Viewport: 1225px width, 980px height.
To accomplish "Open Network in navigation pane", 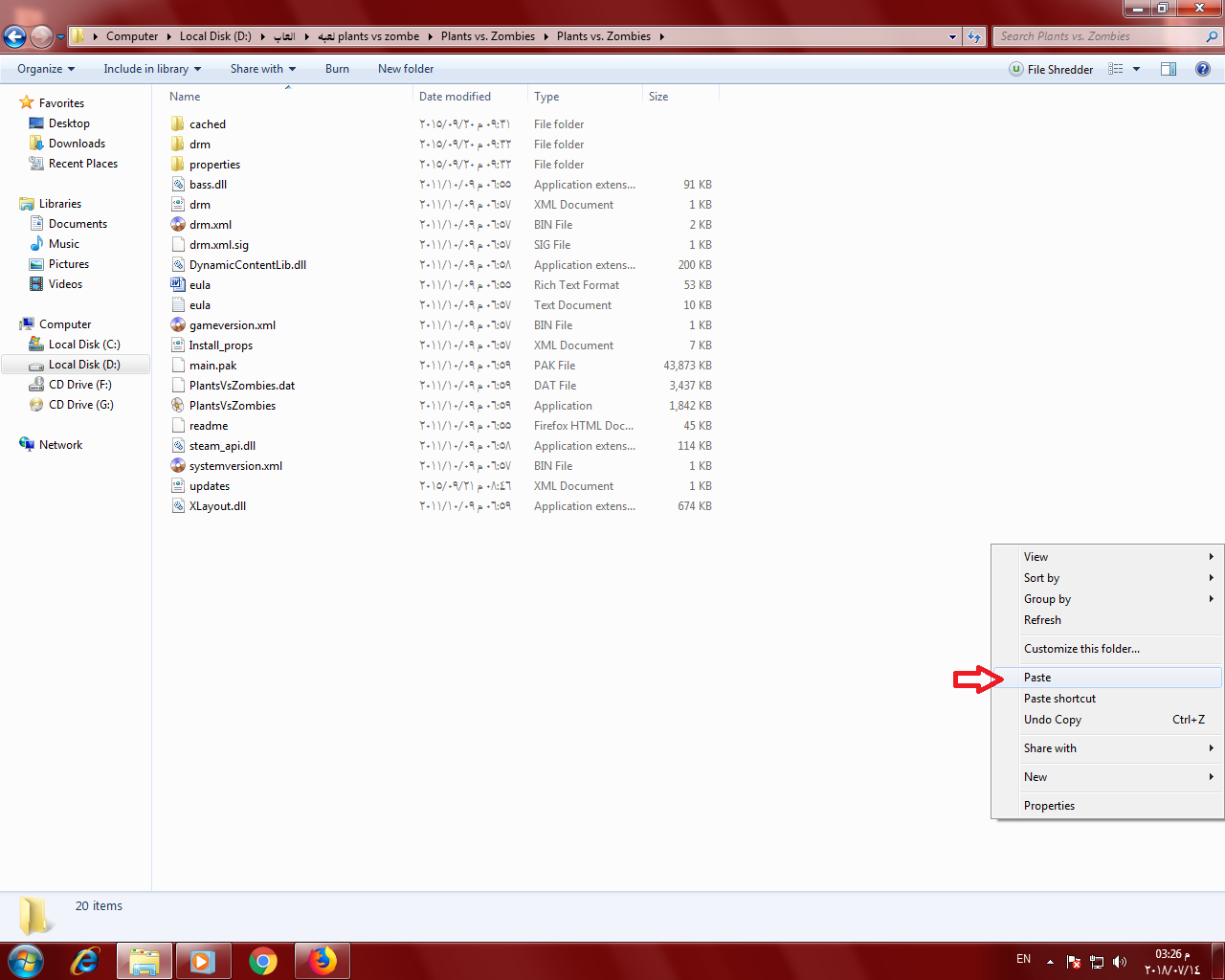I will click(60, 444).
